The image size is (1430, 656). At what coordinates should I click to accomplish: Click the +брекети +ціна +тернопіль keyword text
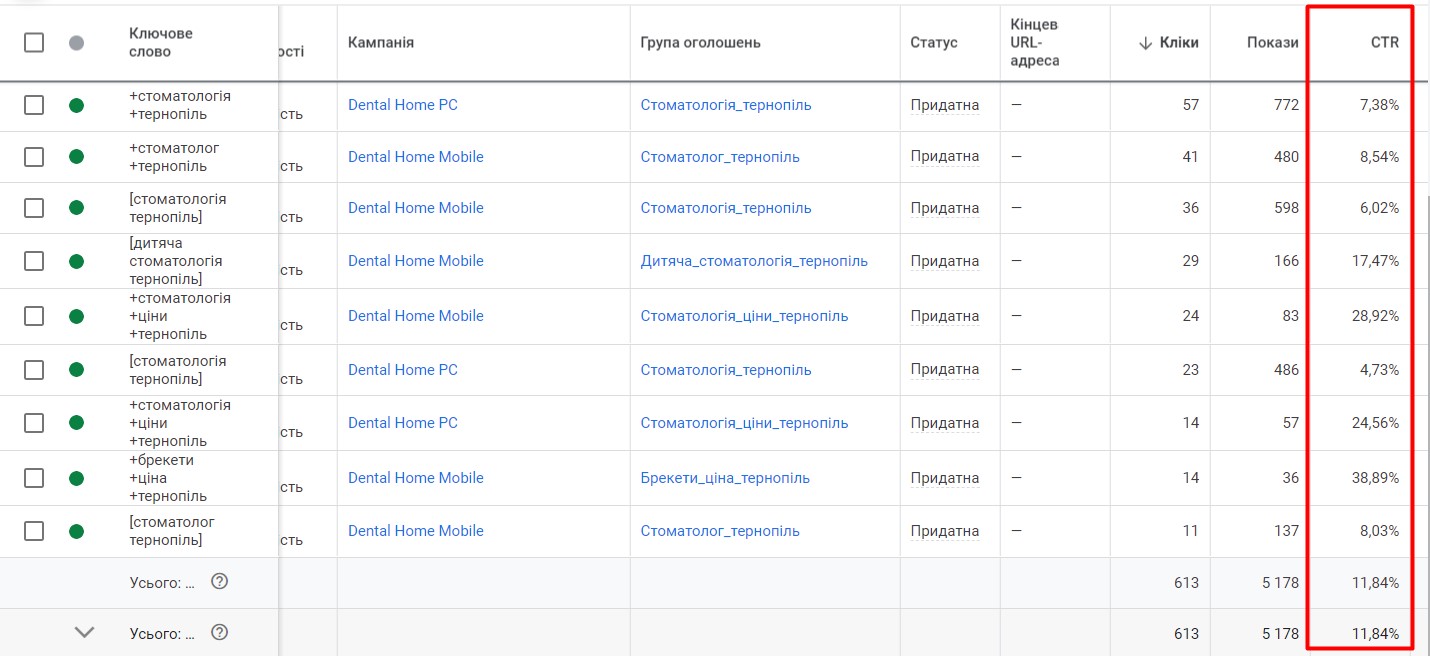pyautogui.click(x=168, y=478)
